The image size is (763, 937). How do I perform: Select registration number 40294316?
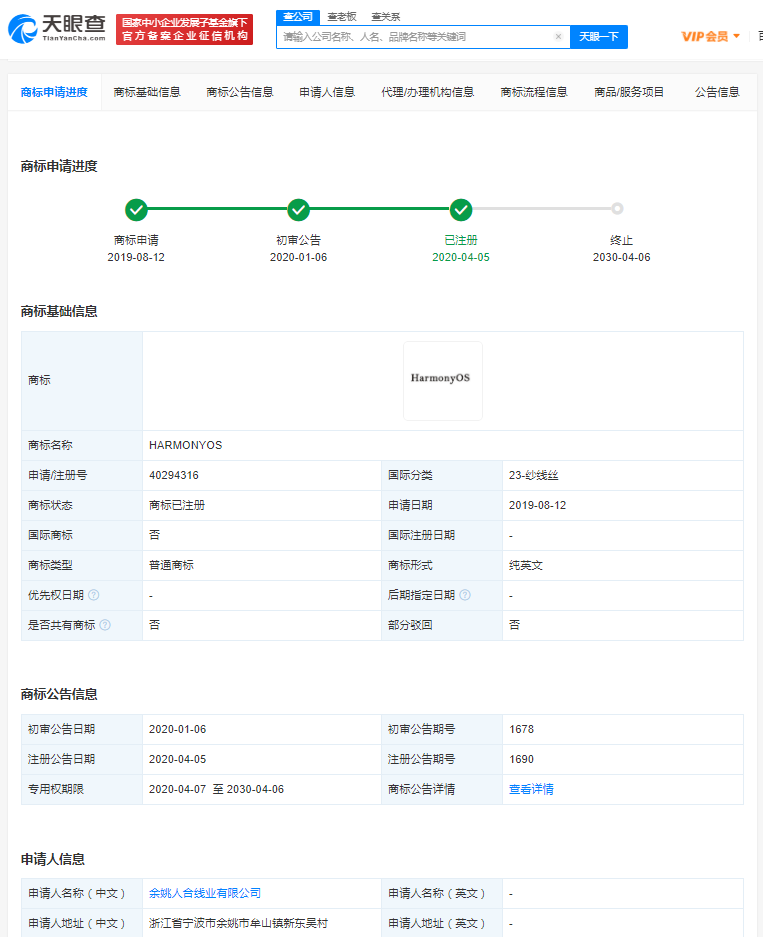tap(174, 475)
